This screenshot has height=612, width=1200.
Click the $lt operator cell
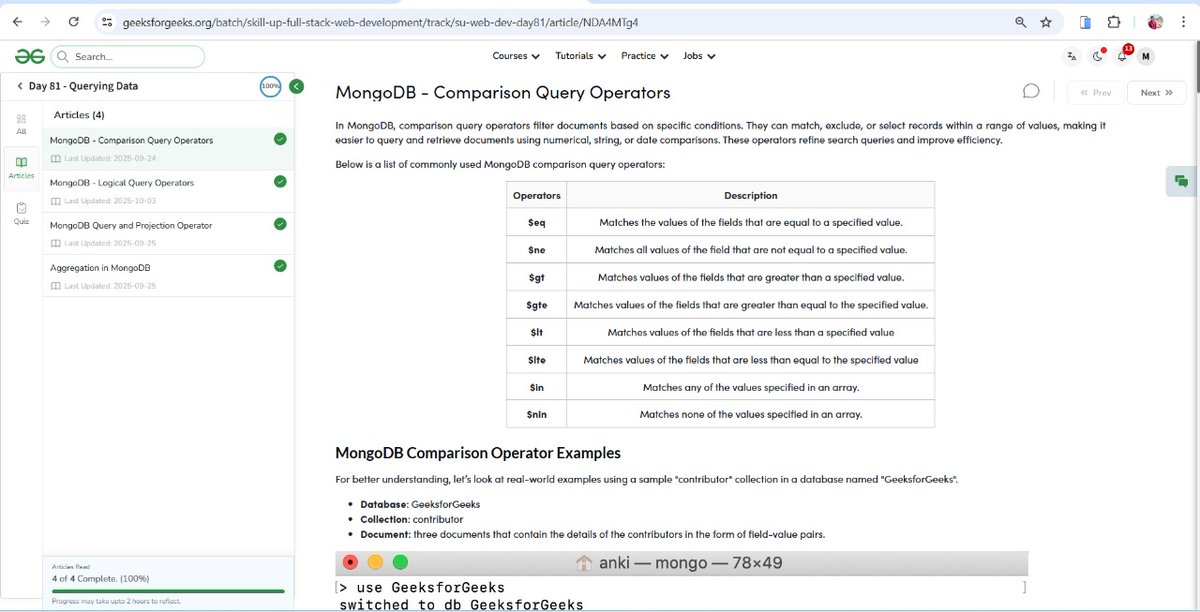click(x=536, y=332)
